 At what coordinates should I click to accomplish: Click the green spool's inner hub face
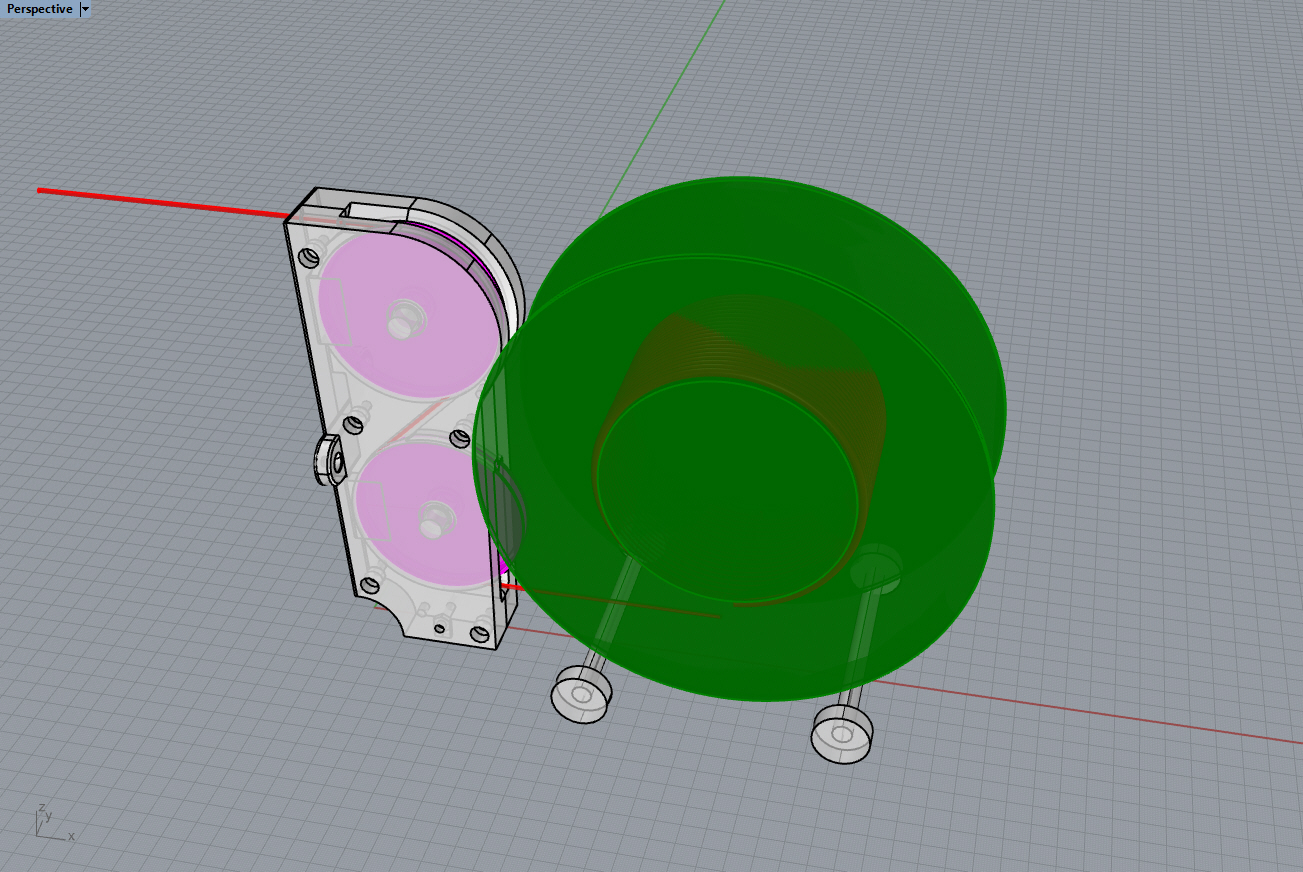[x=728, y=490]
